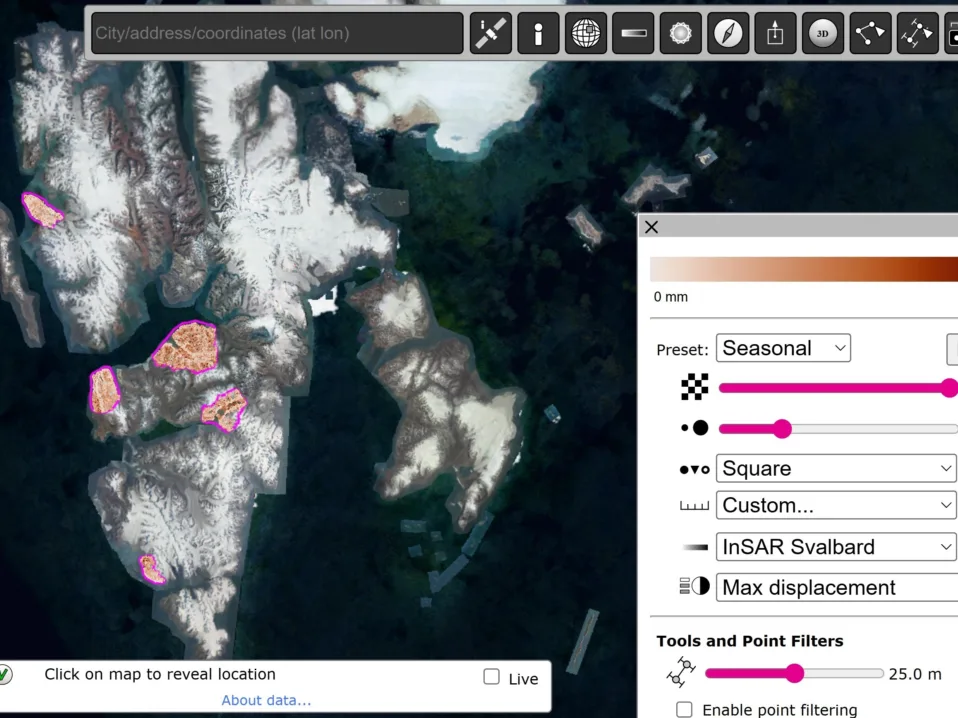Close the settings panel with X
The height and width of the screenshot is (718, 958).
point(651,227)
